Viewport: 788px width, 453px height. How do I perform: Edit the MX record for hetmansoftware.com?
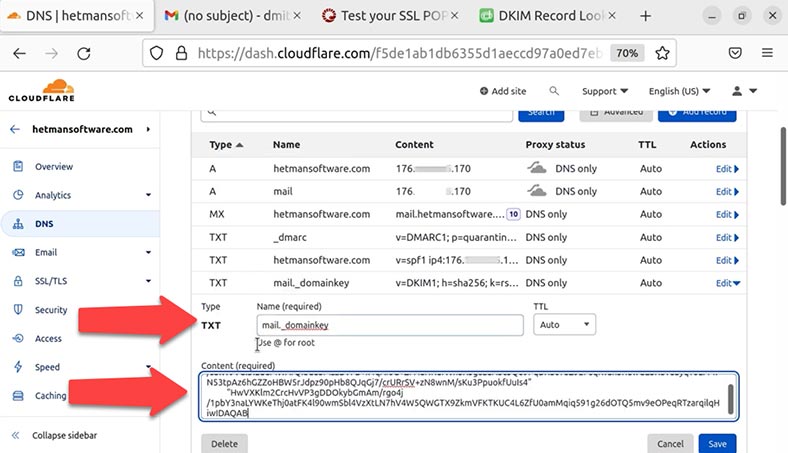727,215
